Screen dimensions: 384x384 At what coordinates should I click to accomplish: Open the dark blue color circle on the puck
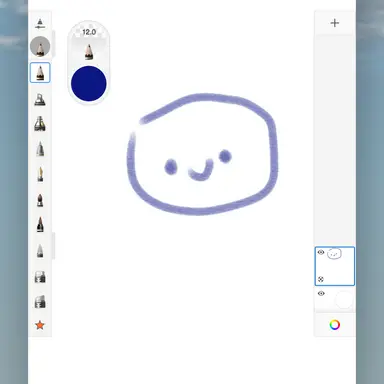[x=89, y=83]
